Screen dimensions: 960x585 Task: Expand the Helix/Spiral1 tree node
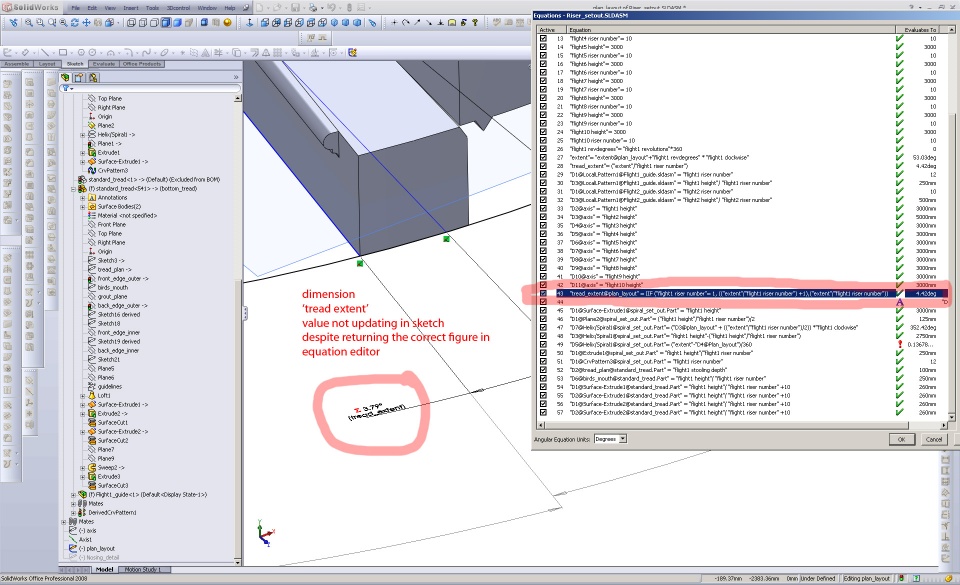83,135
